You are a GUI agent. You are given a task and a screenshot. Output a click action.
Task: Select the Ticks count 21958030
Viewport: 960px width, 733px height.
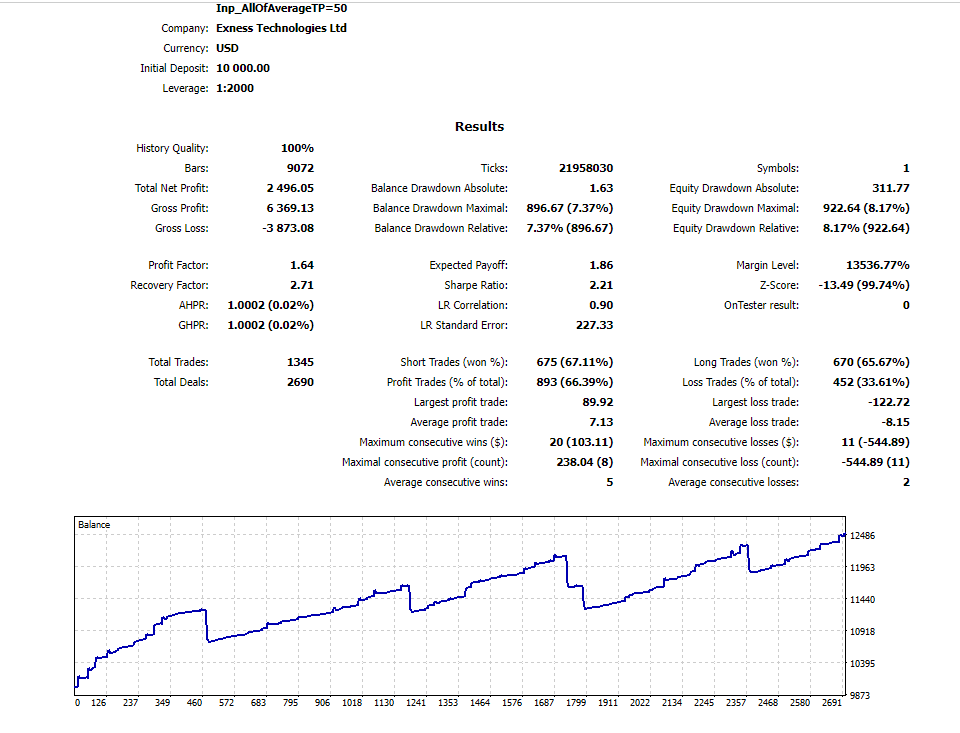click(586, 168)
